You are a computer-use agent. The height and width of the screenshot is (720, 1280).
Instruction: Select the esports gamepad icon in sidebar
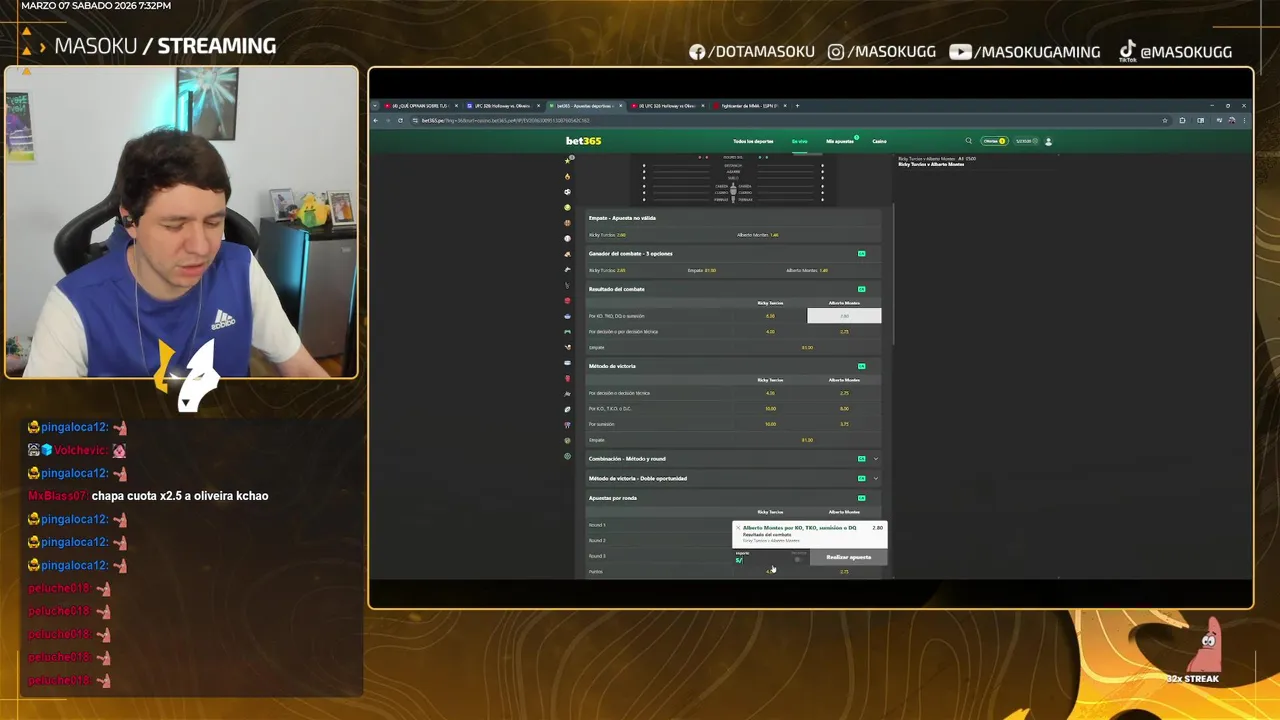pos(568,331)
